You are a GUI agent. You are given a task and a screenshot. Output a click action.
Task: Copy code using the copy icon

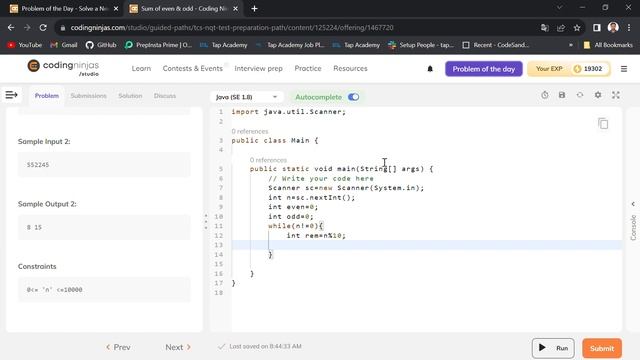603,123
